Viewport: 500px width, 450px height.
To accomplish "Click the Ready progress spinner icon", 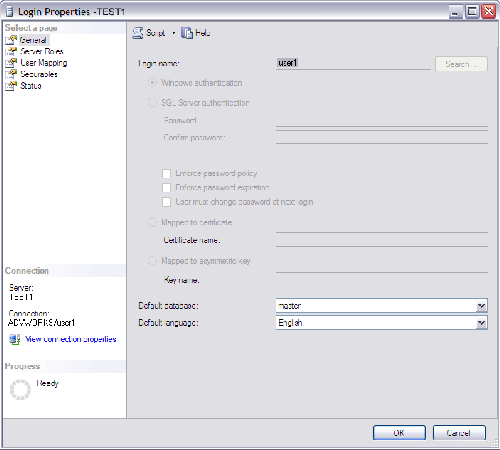I will pos(20,389).
